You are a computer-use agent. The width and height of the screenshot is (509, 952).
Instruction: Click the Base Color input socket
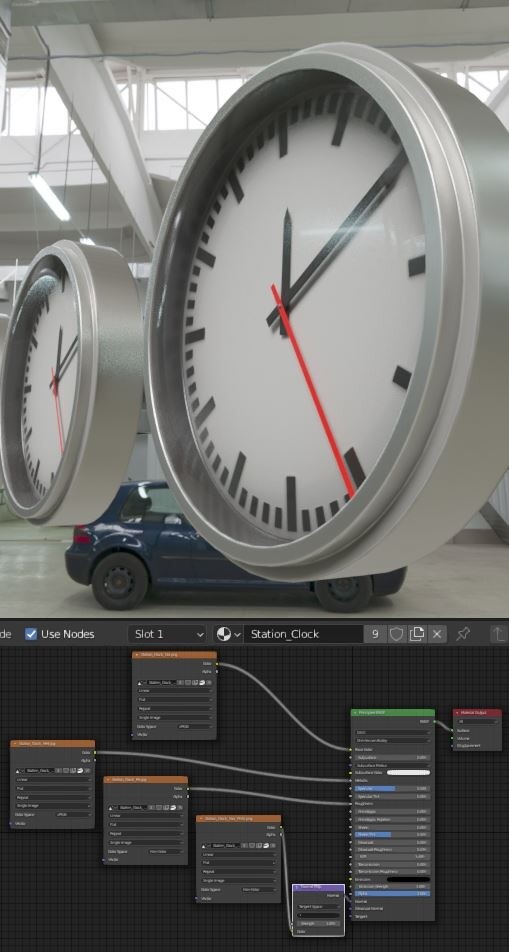tap(350, 749)
